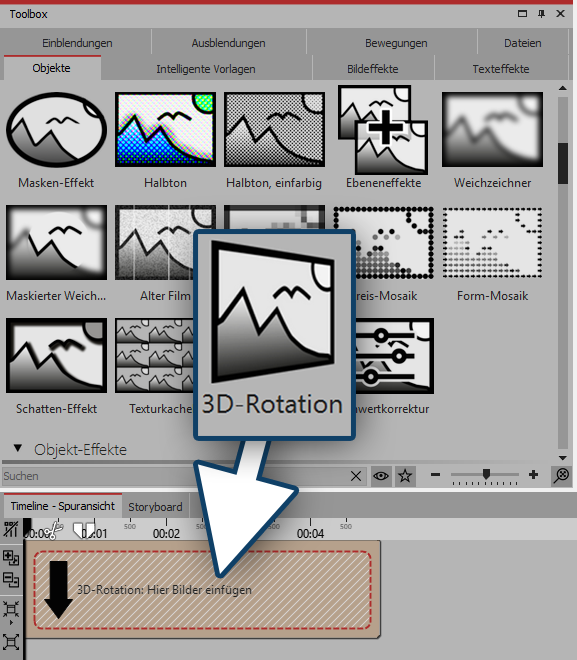
Task: Select the Maskierter Weichzeichner effect
Action: tap(56, 242)
